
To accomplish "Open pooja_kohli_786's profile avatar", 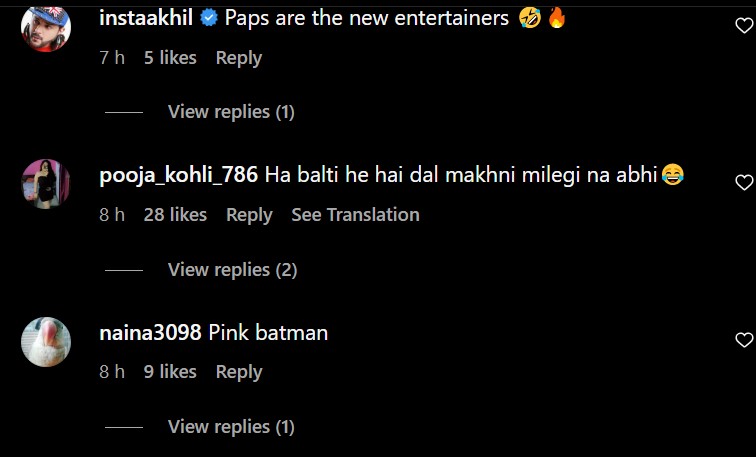I will (46, 184).
